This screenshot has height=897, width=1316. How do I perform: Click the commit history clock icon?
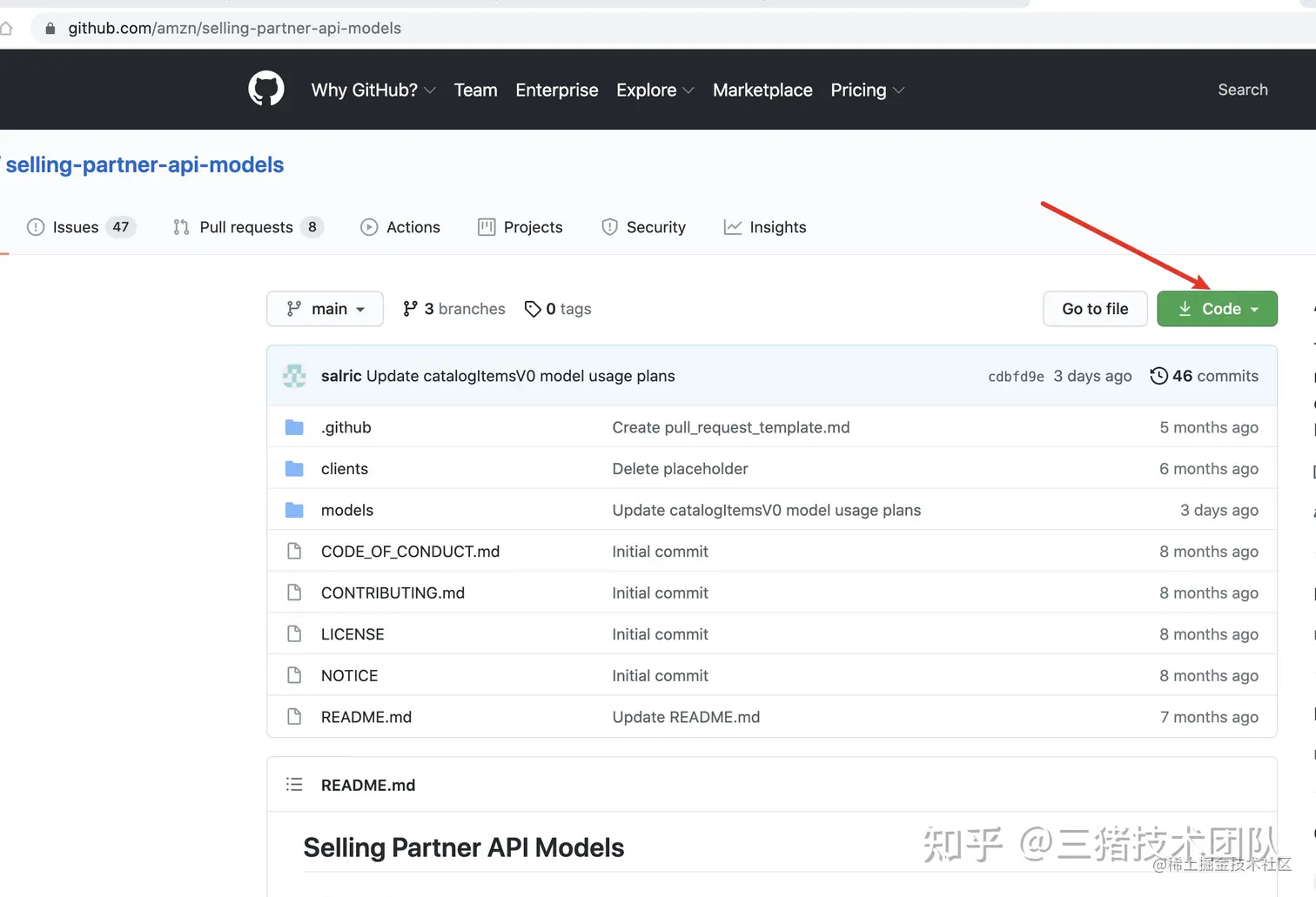click(1158, 376)
